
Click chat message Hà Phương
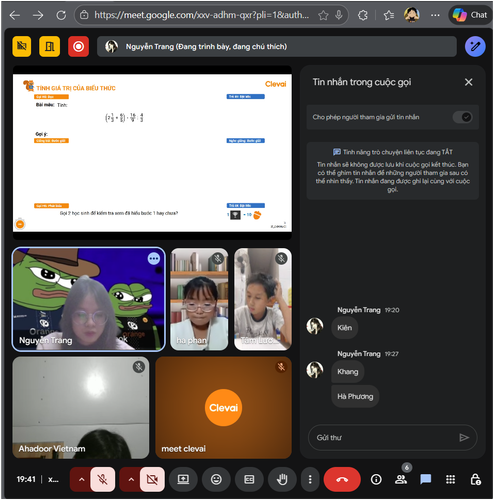pos(355,396)
